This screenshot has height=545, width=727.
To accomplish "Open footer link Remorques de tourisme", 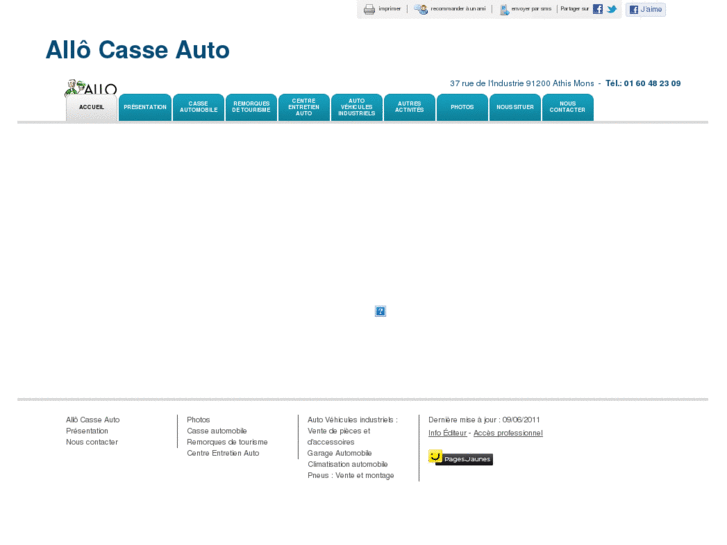I will (x=227, y=442).
